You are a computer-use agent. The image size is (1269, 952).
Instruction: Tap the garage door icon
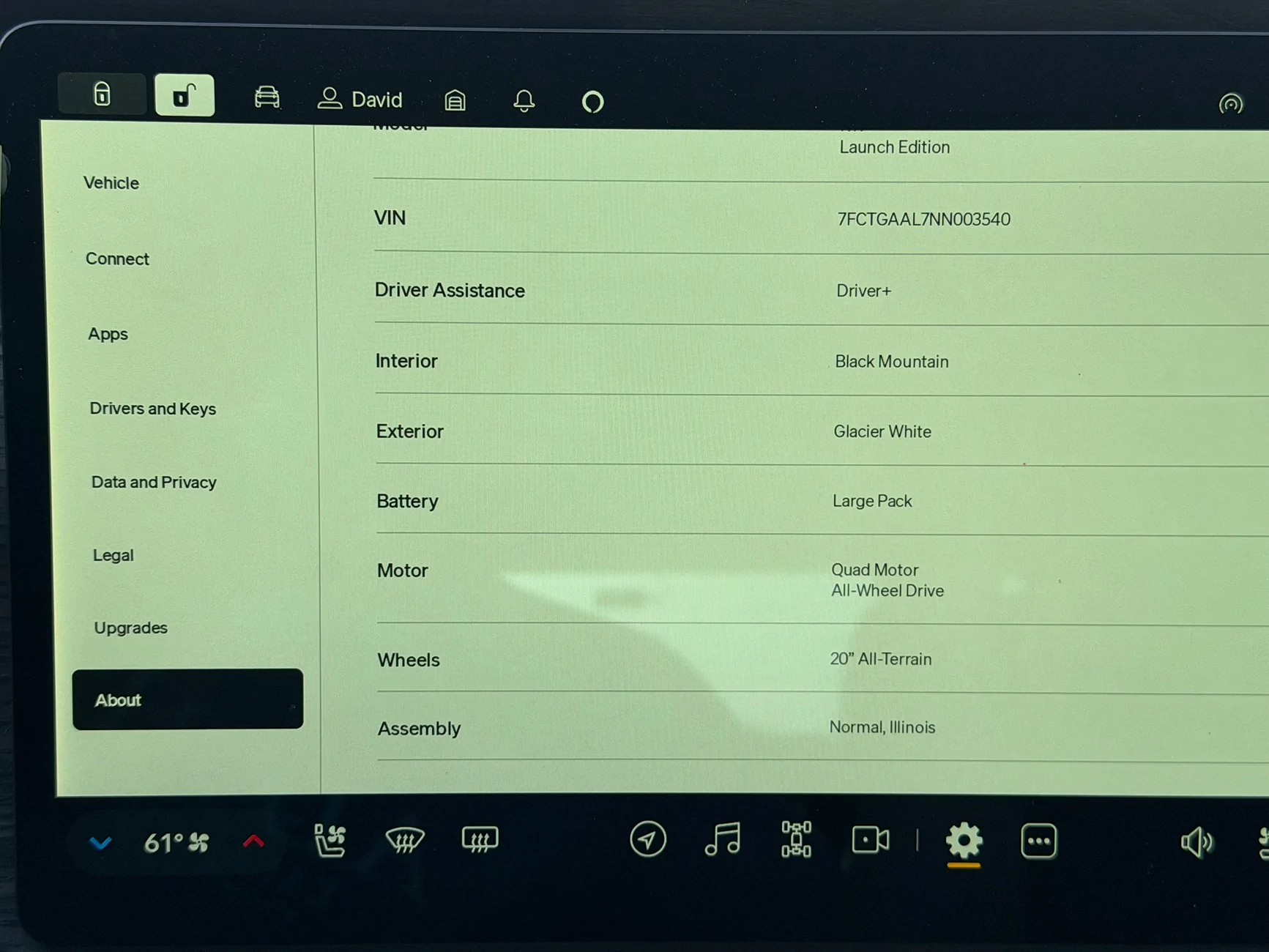coord(455,100)
